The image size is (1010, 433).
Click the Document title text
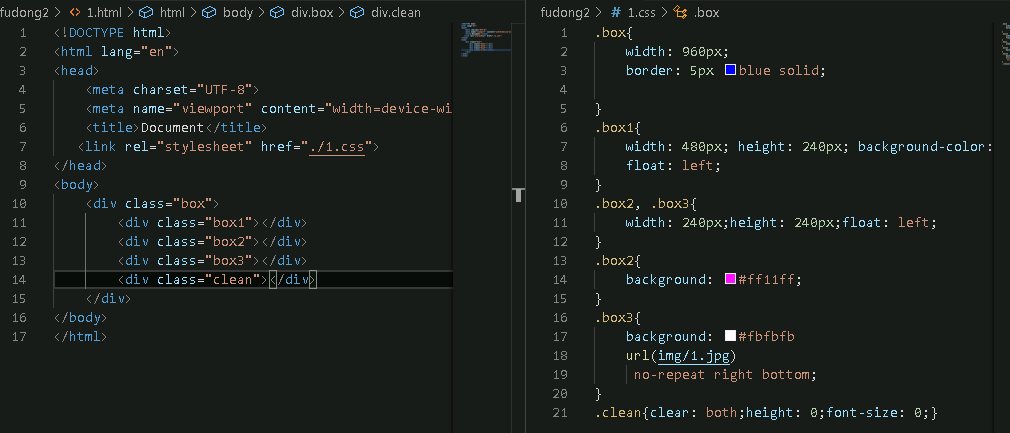point(172,128)
